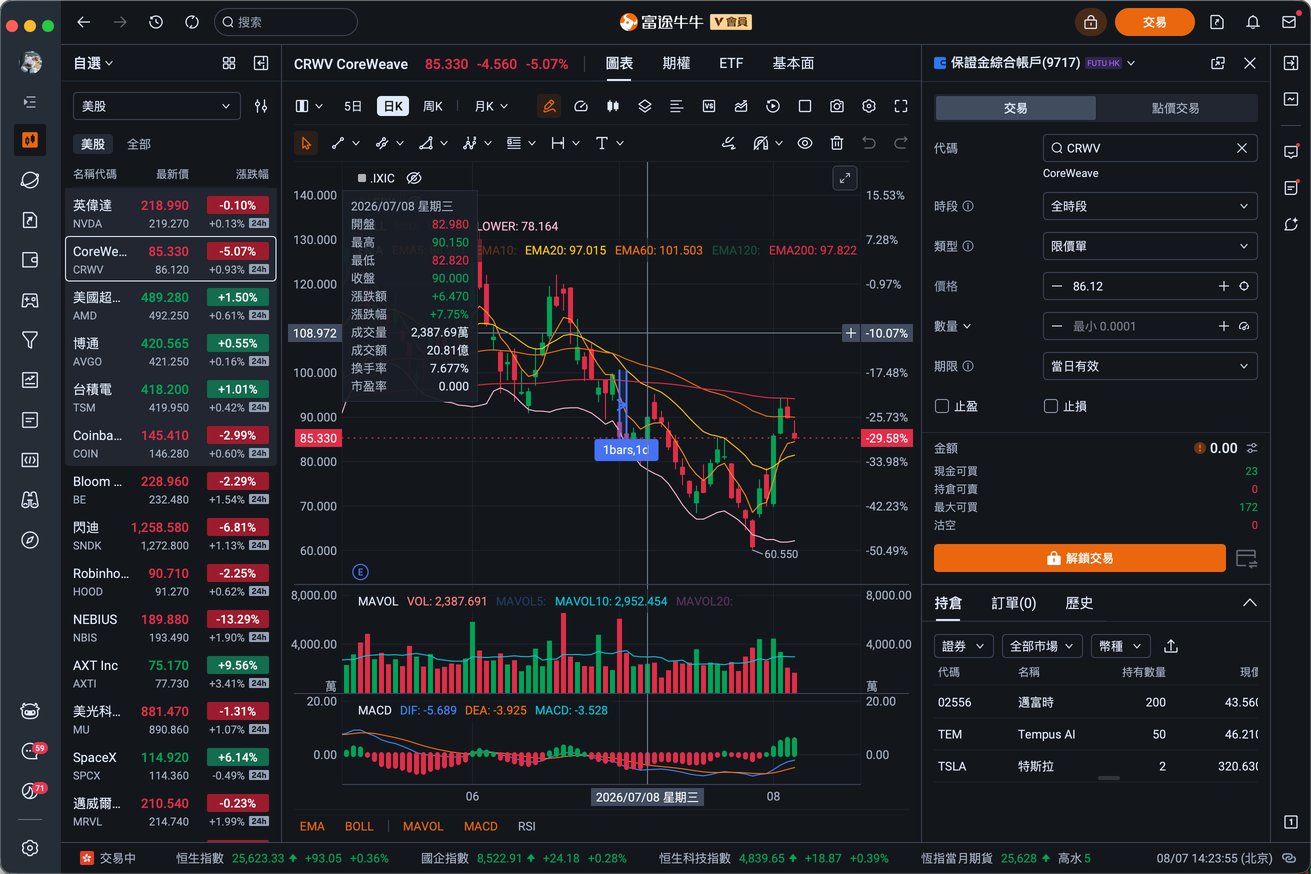Open the 全部市場 dropdown
This screenshot has width=1311, height=874.
[1041, 646]
